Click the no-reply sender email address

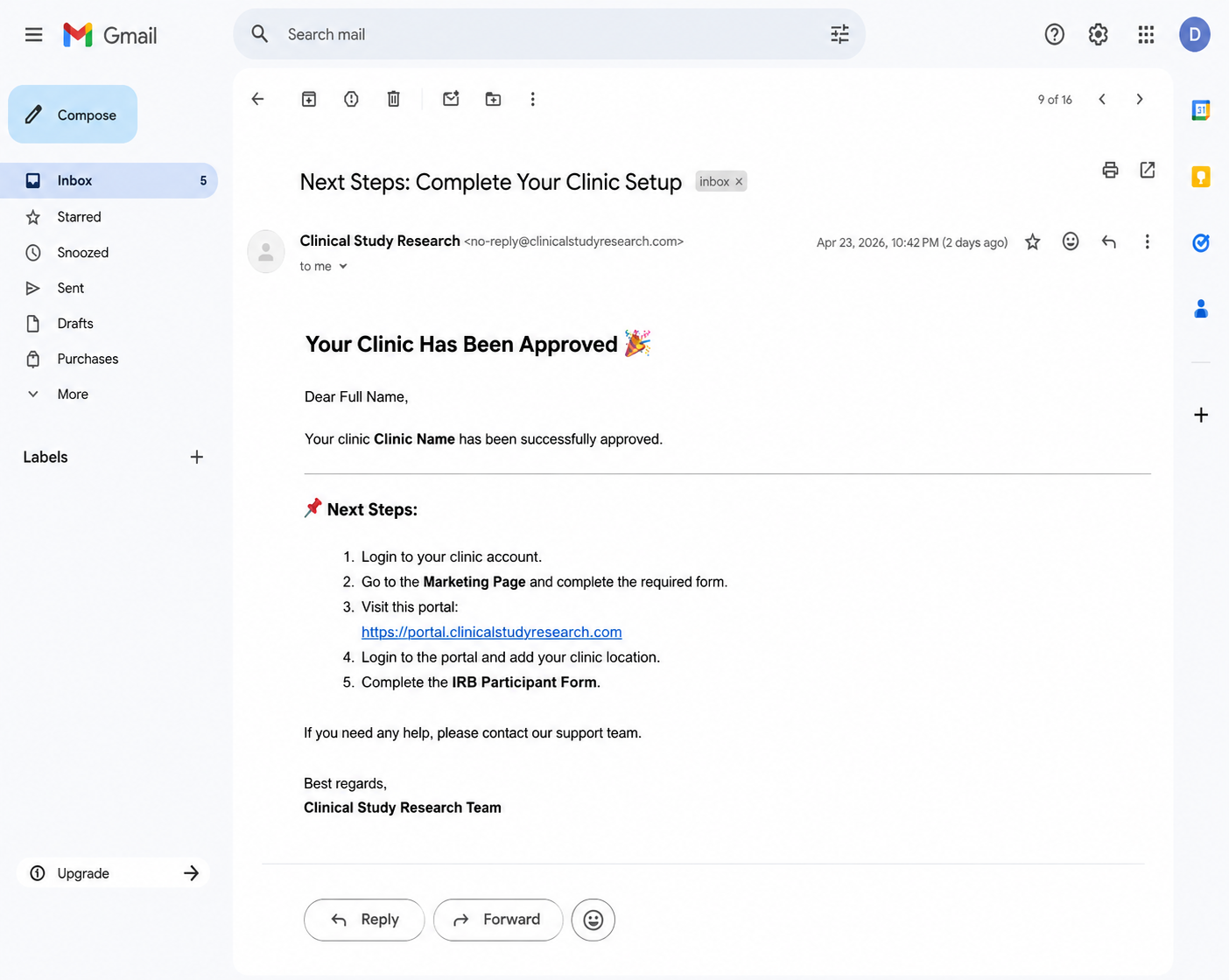(x=573, y=241)
